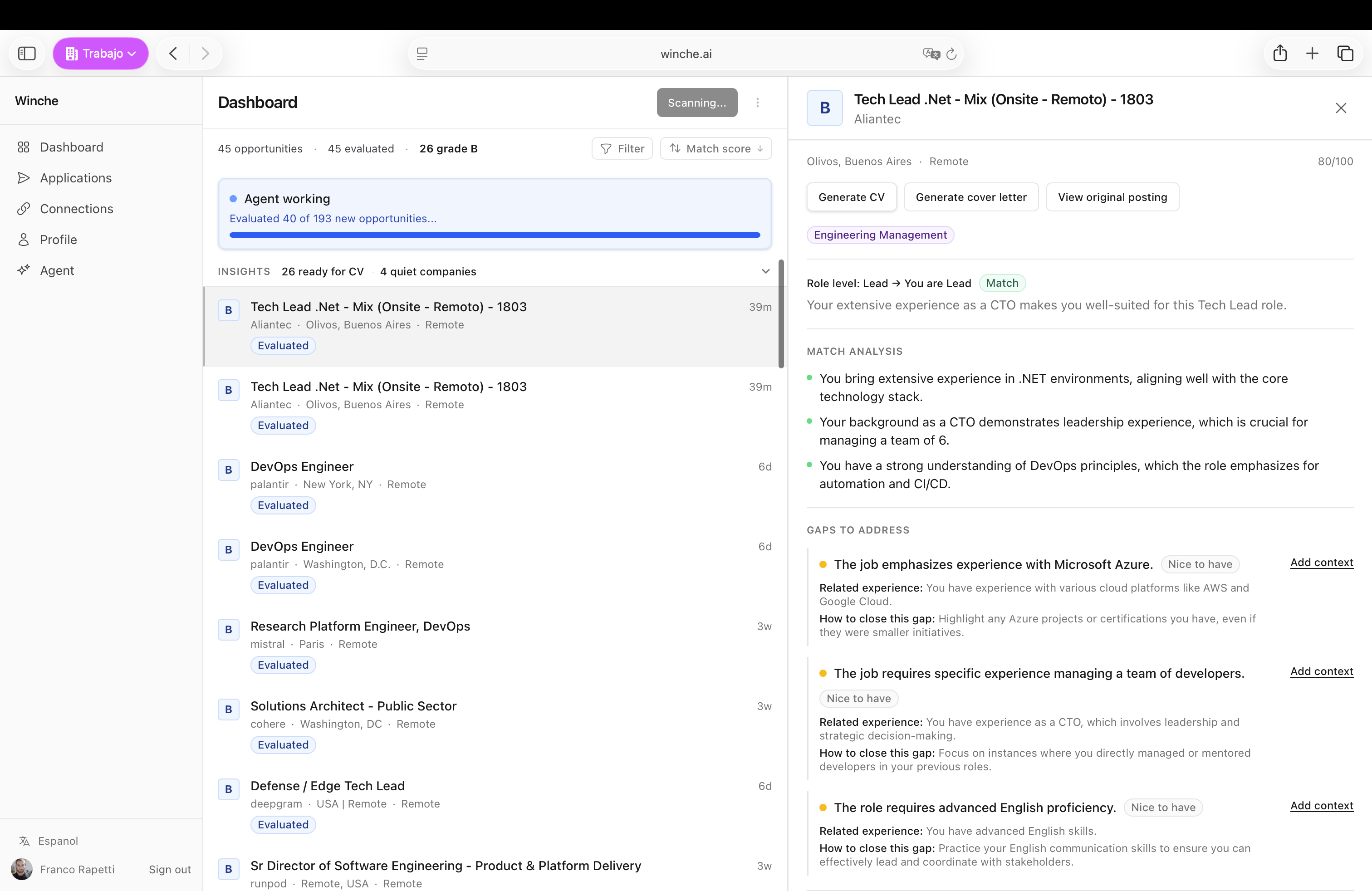This screenshot has width=1372, height=891.
Task: Click the B grade badge for Research Platform Engineer
Action: (x=228, y=629)
